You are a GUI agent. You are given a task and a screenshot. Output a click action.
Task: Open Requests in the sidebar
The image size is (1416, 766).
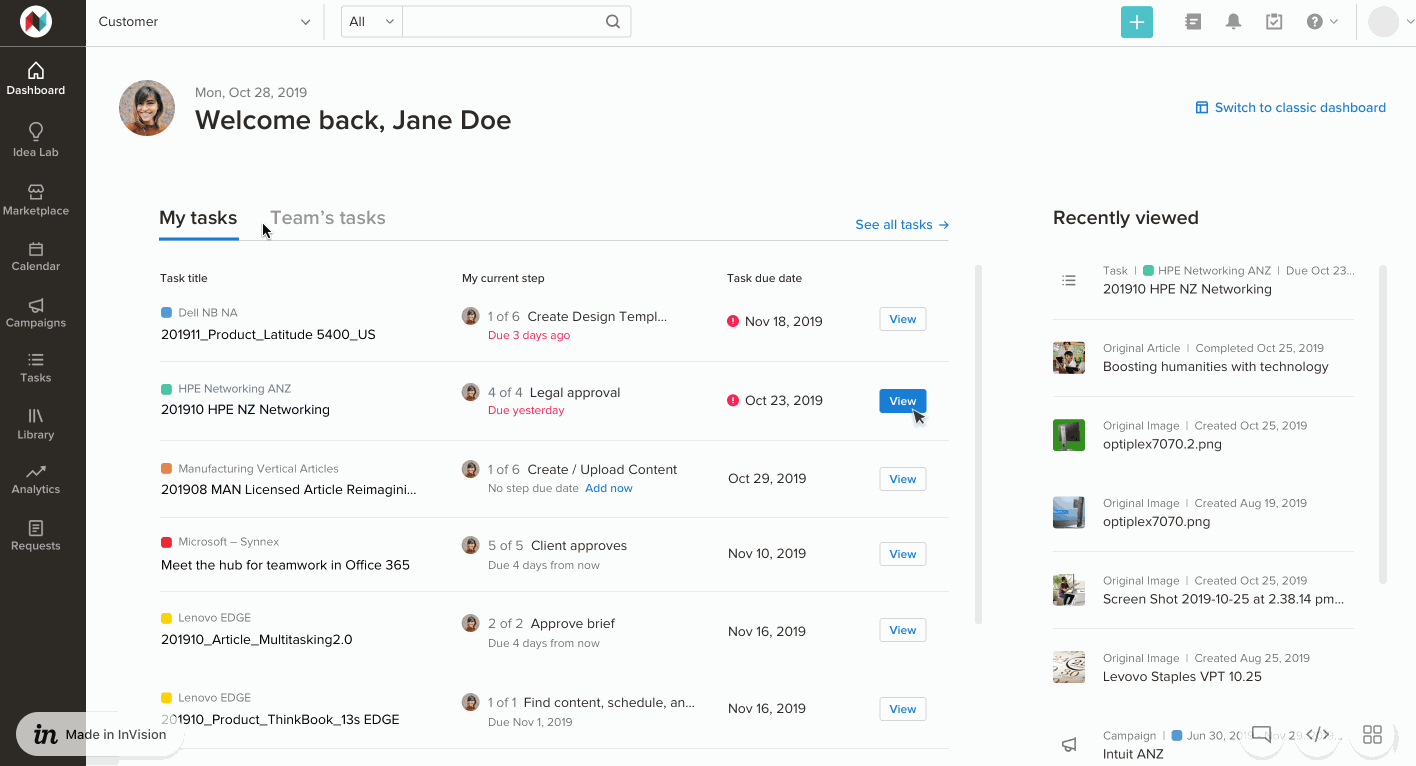click(36, 535)
